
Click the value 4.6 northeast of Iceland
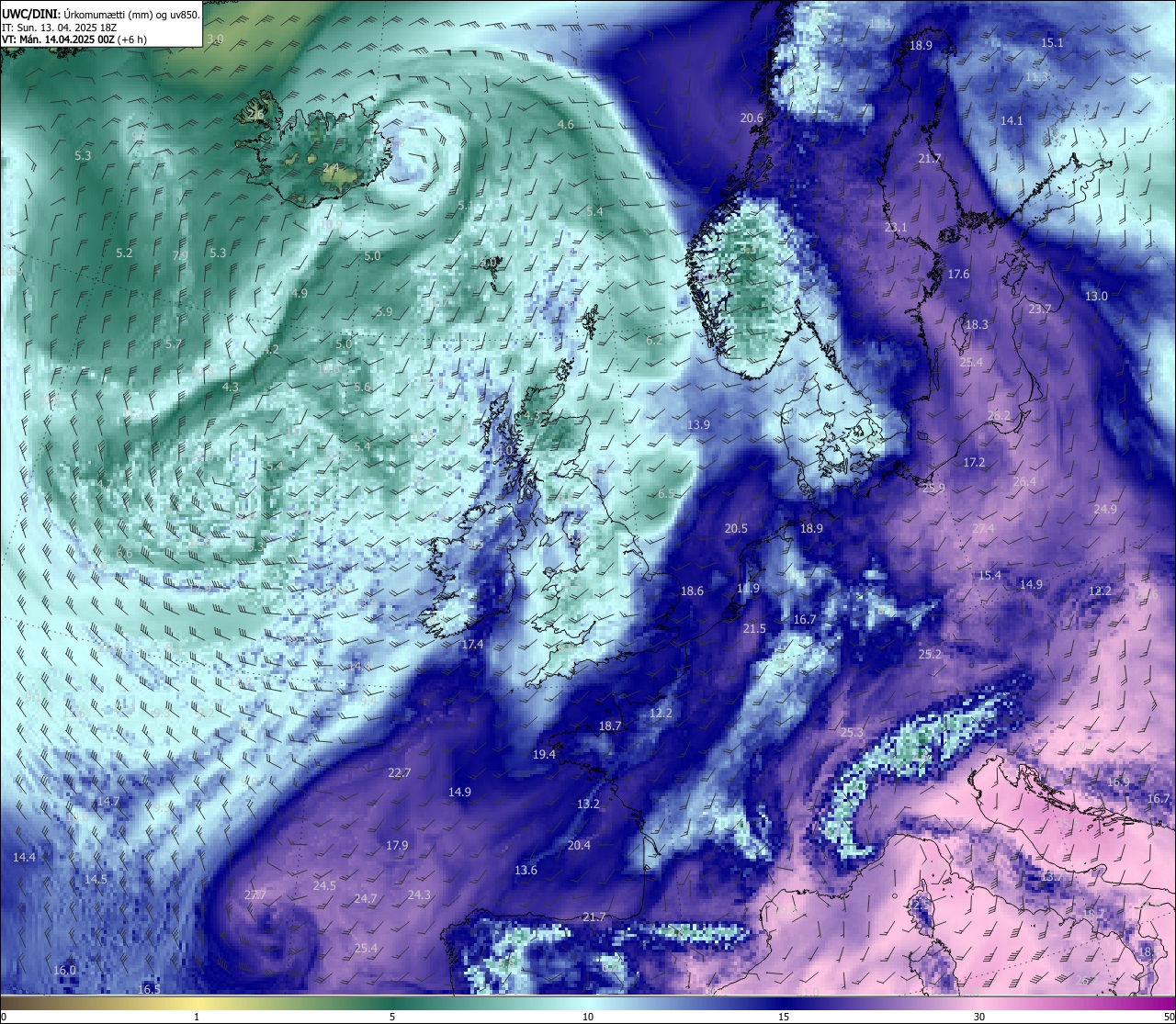tap(566, 125)
